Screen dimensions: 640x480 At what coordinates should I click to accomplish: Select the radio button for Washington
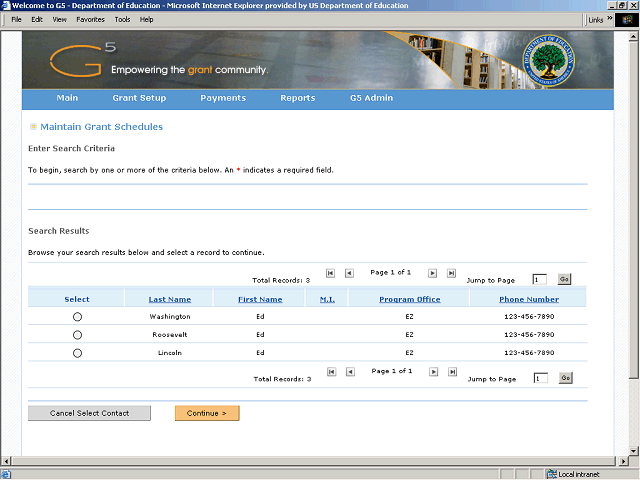[x=77, y=317]
